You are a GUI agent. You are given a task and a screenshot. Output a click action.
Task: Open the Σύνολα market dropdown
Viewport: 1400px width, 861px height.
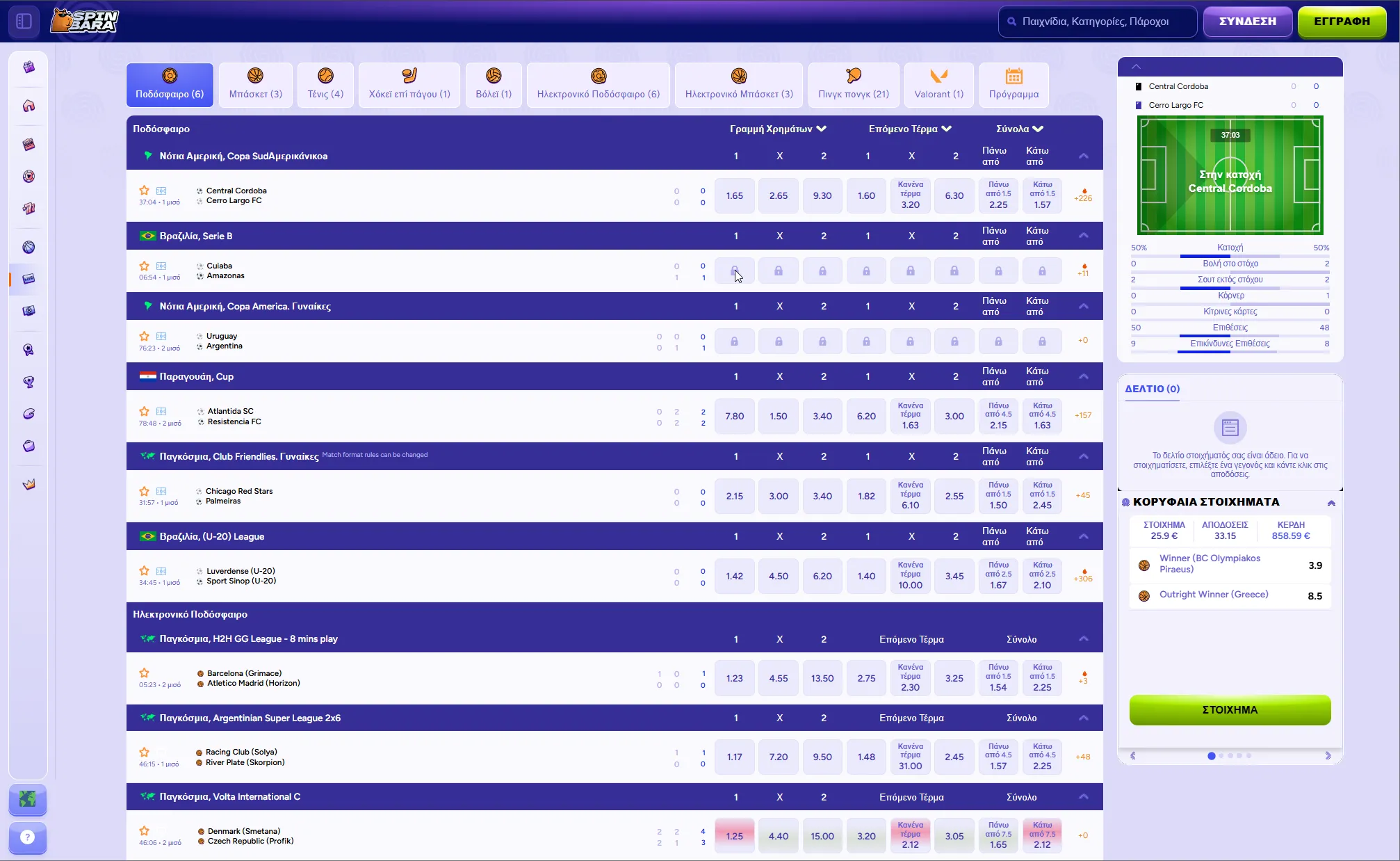1020,129
